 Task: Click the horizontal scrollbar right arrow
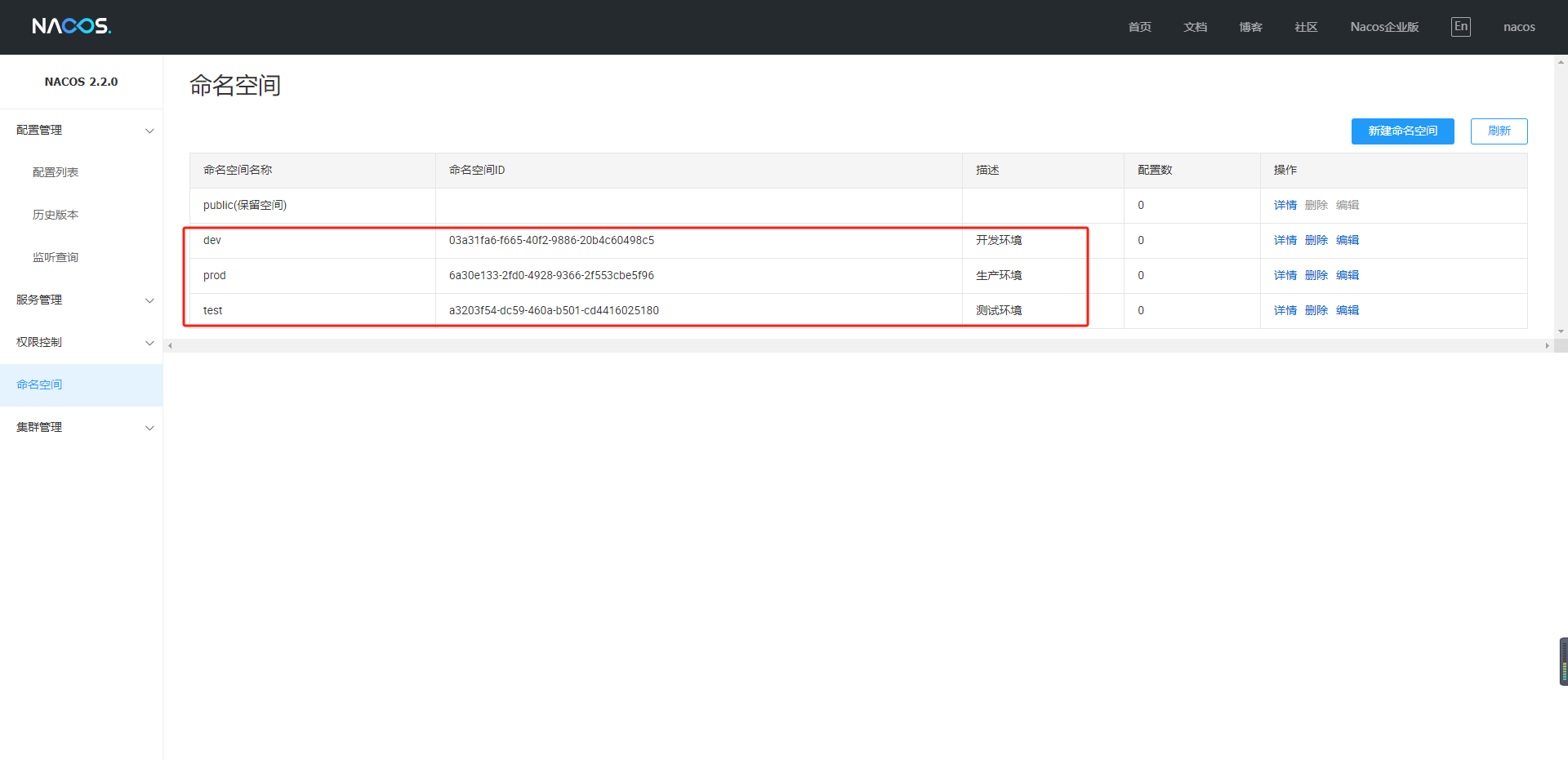tap(1547, 346)
